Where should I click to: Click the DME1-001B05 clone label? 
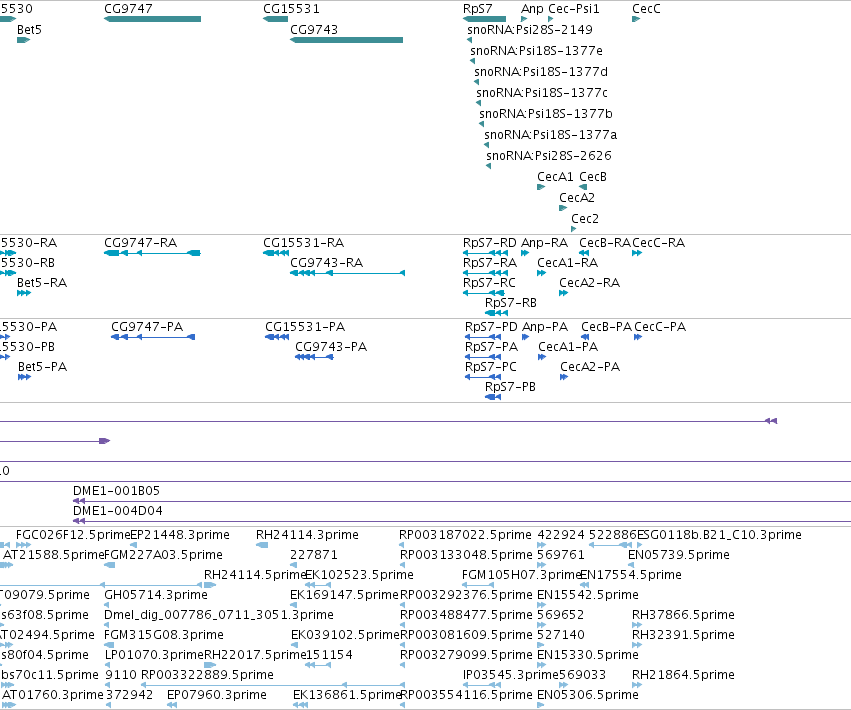pyautogui.click(x=117, y=491)
